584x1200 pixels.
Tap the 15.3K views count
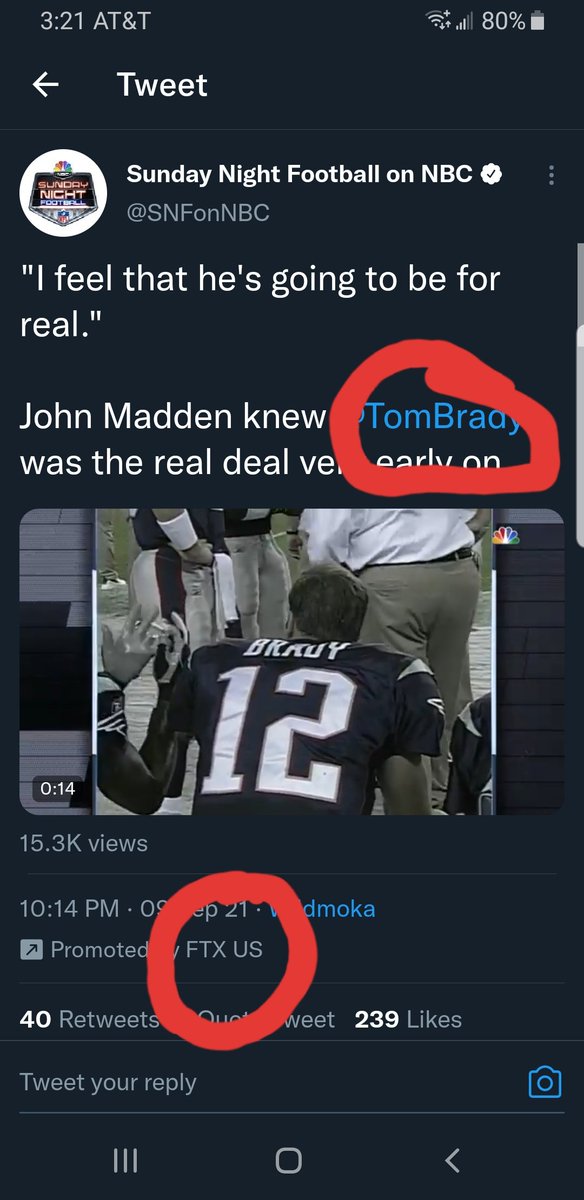click(84, 843)
